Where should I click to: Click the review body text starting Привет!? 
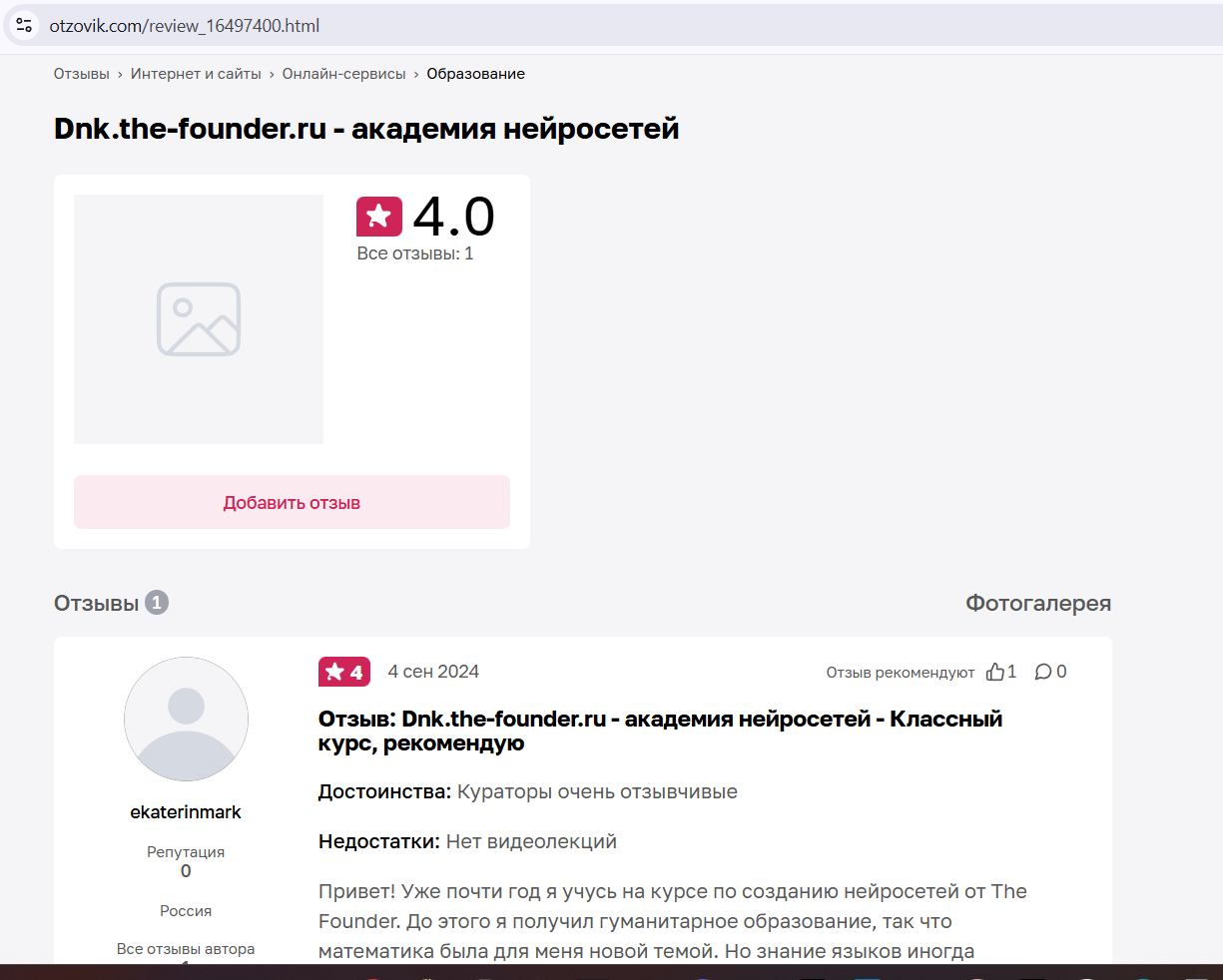pos(673,921)
